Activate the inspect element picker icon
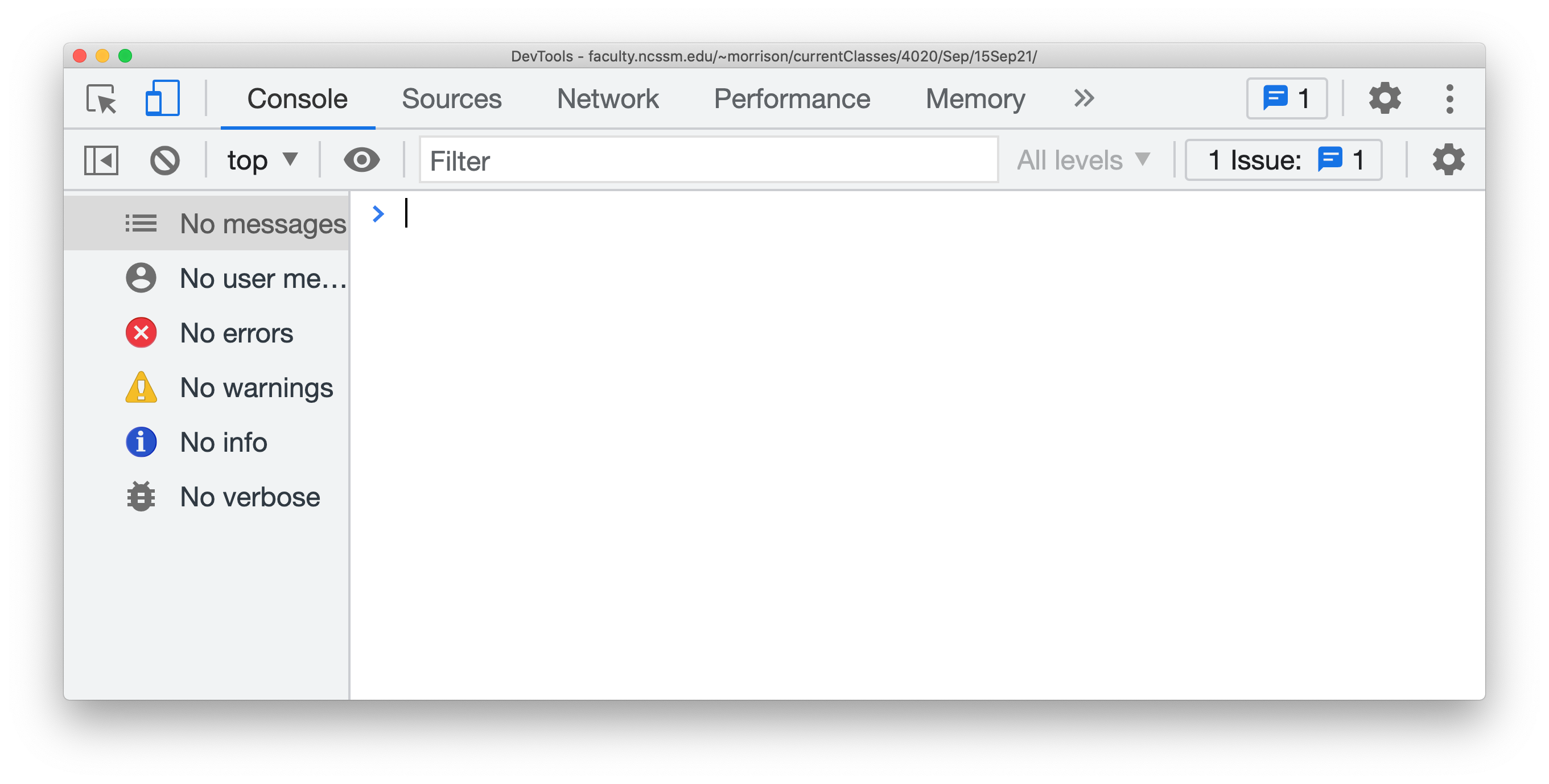This screenshot has height=784, width=1549. point(101,98)
